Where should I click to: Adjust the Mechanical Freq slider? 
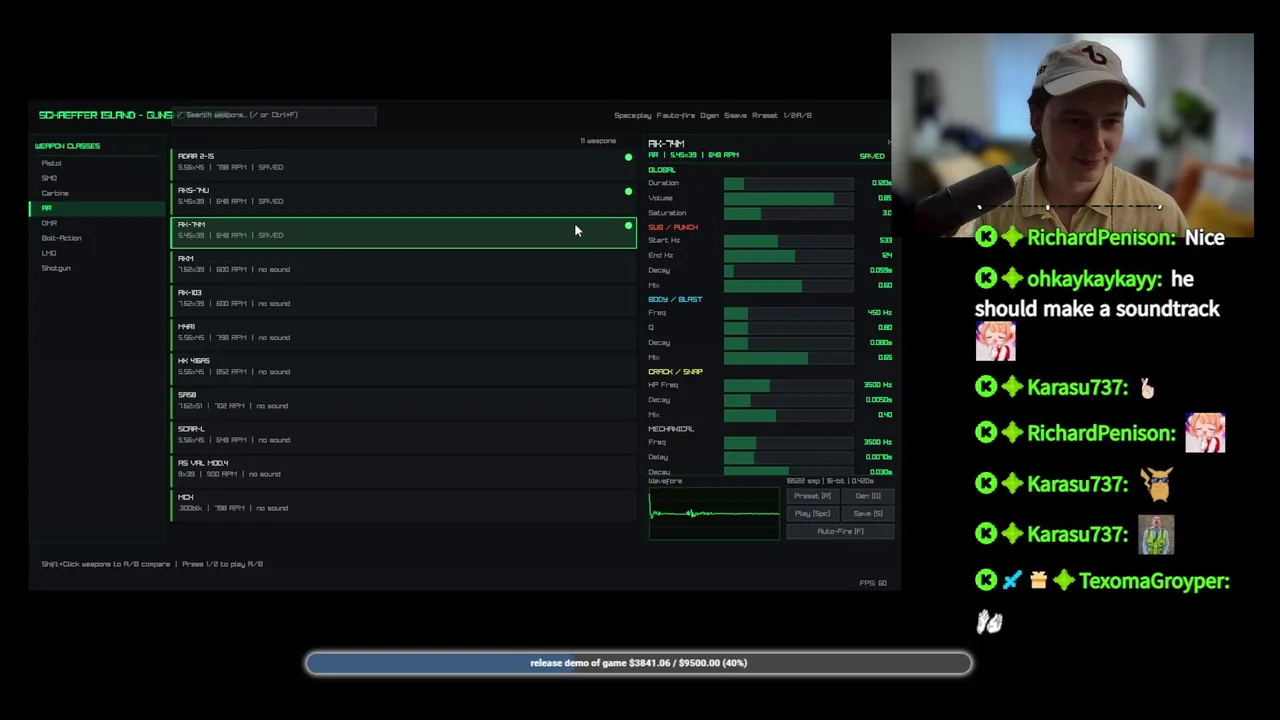pos(788,442)
